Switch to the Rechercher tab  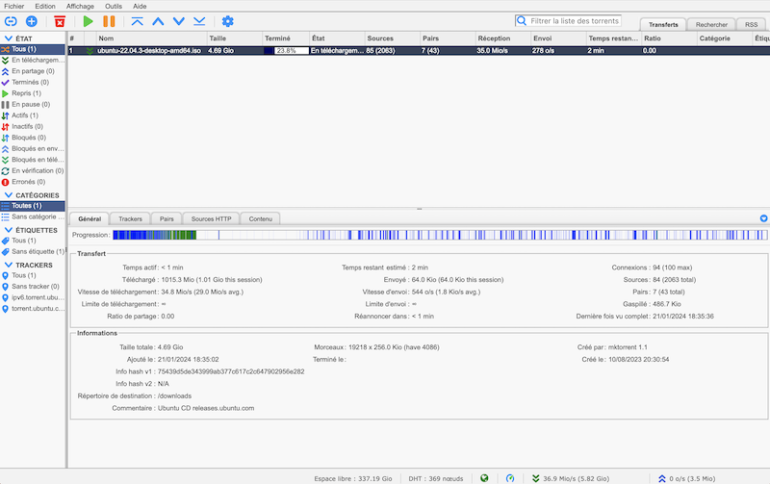pyautogui.click(x=712, y=25)
